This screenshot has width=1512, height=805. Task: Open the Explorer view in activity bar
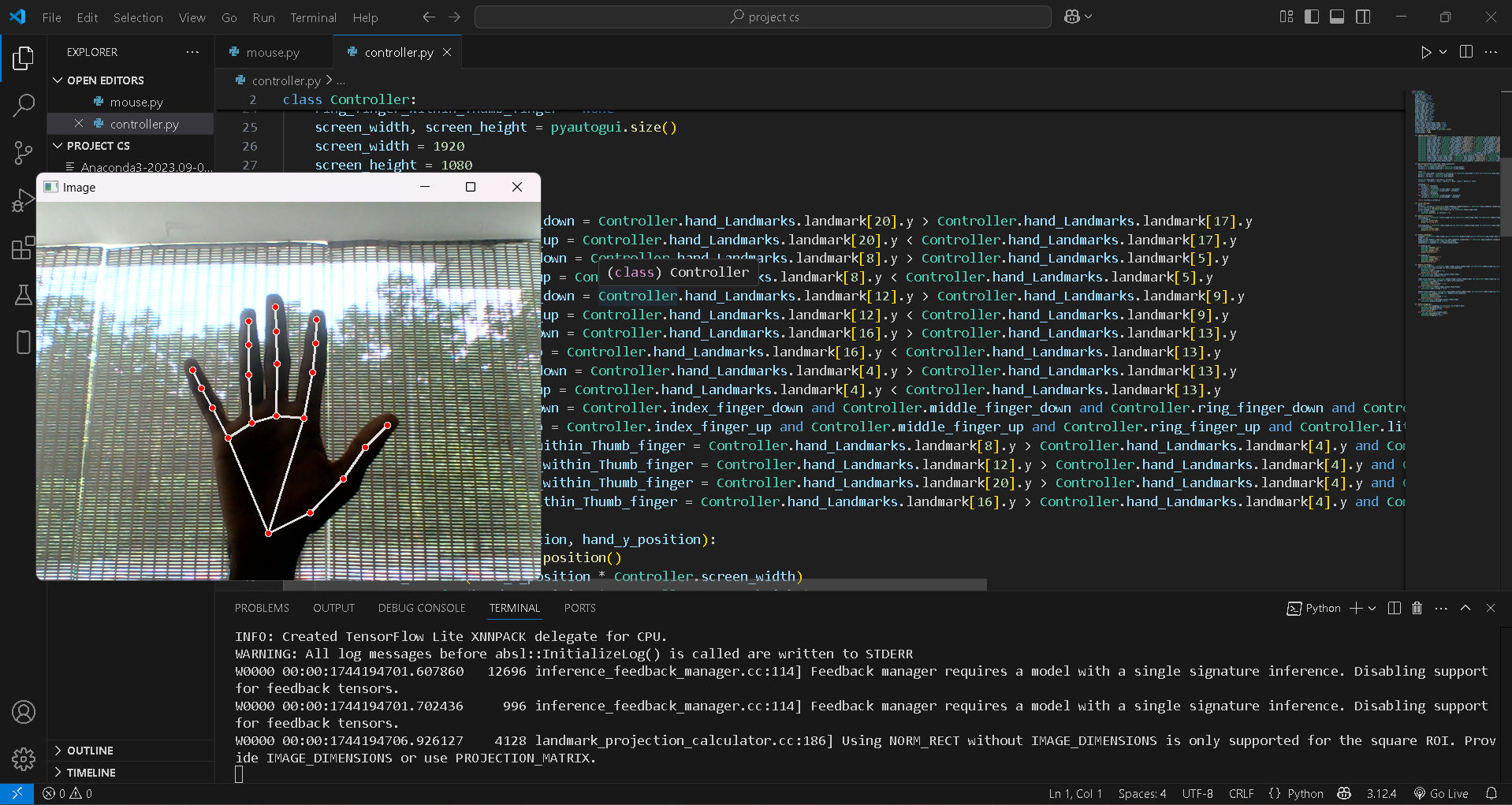[x=24, y=58]
